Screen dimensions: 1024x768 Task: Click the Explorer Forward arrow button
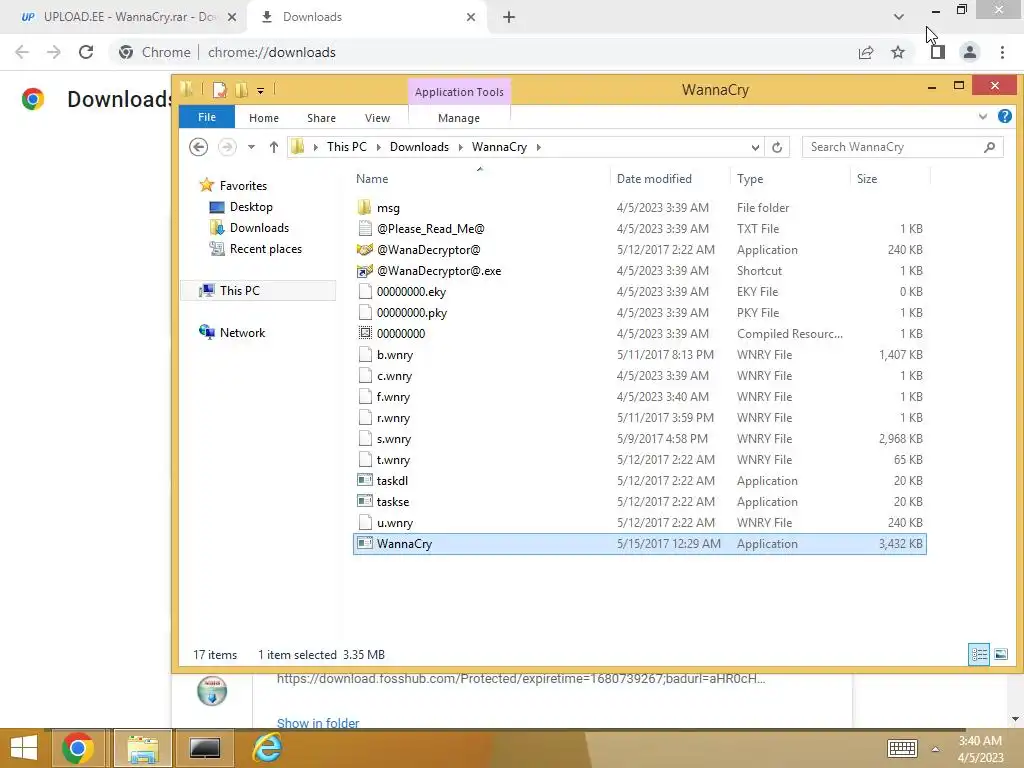click(x=227, y=147)
